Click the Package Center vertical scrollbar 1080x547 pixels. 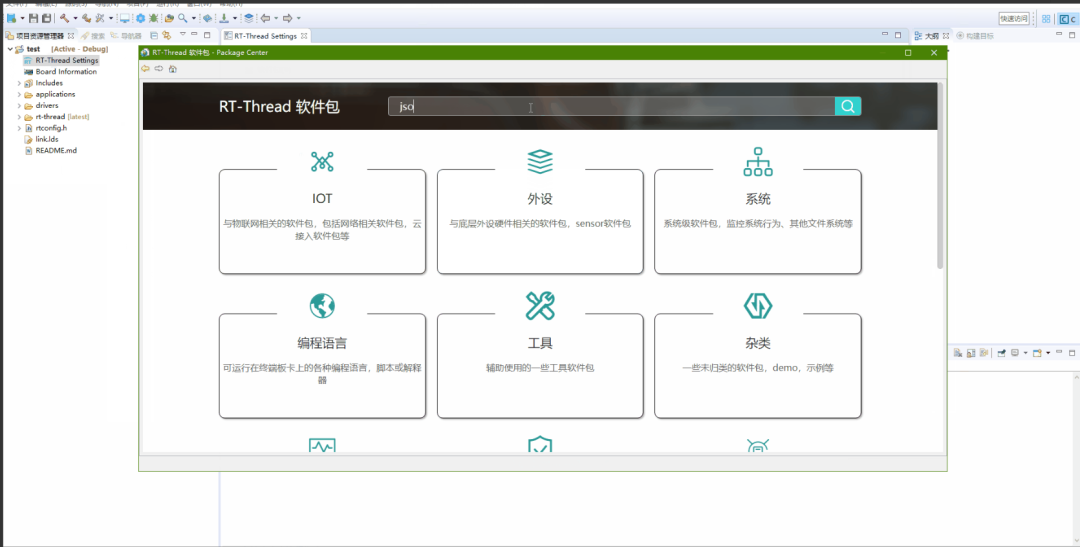pos(940,180)
